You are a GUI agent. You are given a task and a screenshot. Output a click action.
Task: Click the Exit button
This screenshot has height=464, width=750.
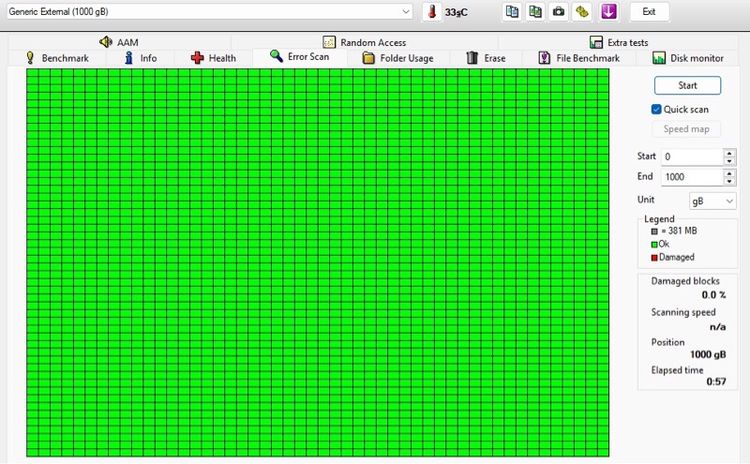pyautogui.click(x=649, y=11)
